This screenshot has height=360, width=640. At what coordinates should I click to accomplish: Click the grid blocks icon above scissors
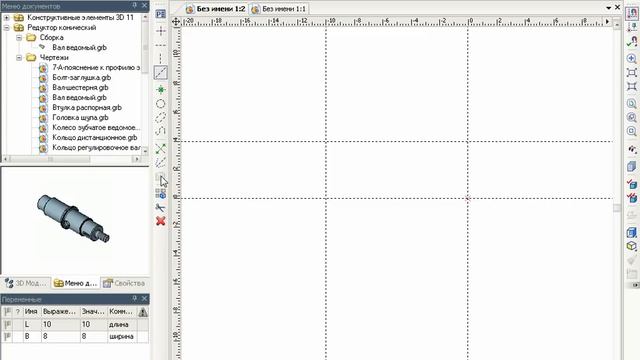point(161,193)
